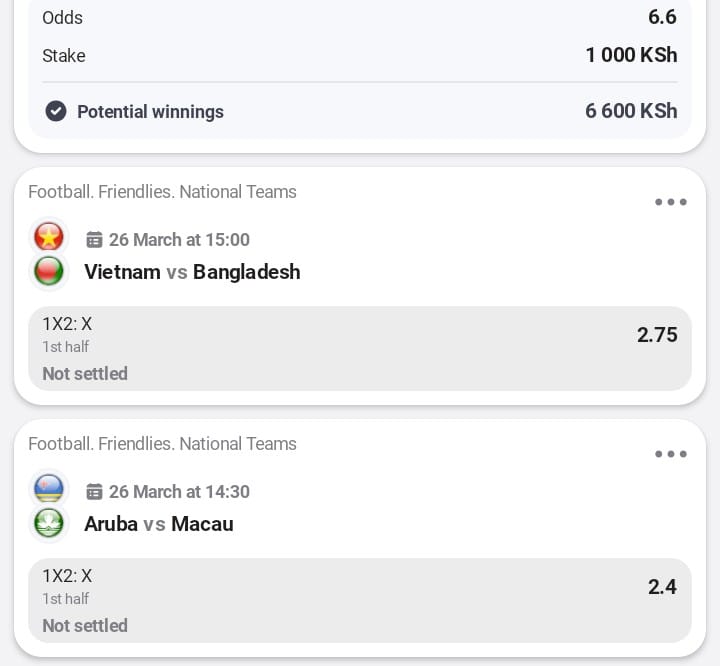Image resolution: width=720 pixels, height=666 pixels.
Task: Click the Aruba flag icon
Action: click(49, 489)
